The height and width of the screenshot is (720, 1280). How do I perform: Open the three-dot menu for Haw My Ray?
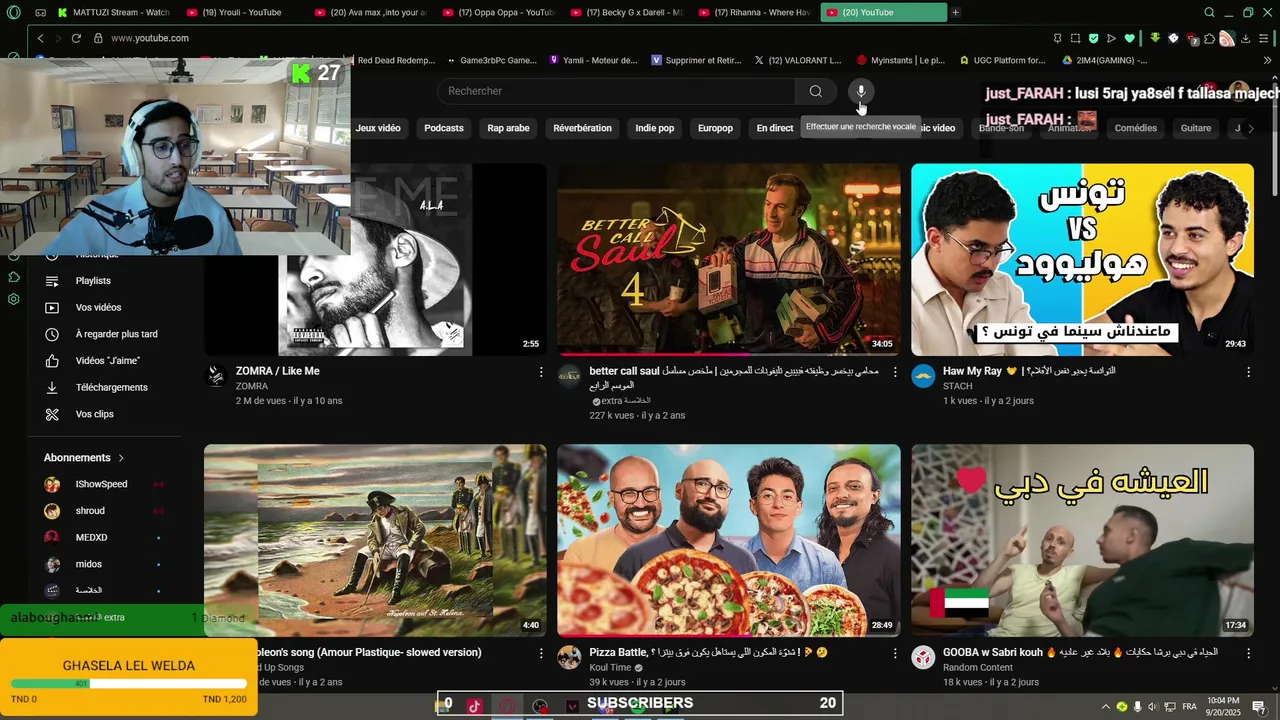[x=1248, y=372]
